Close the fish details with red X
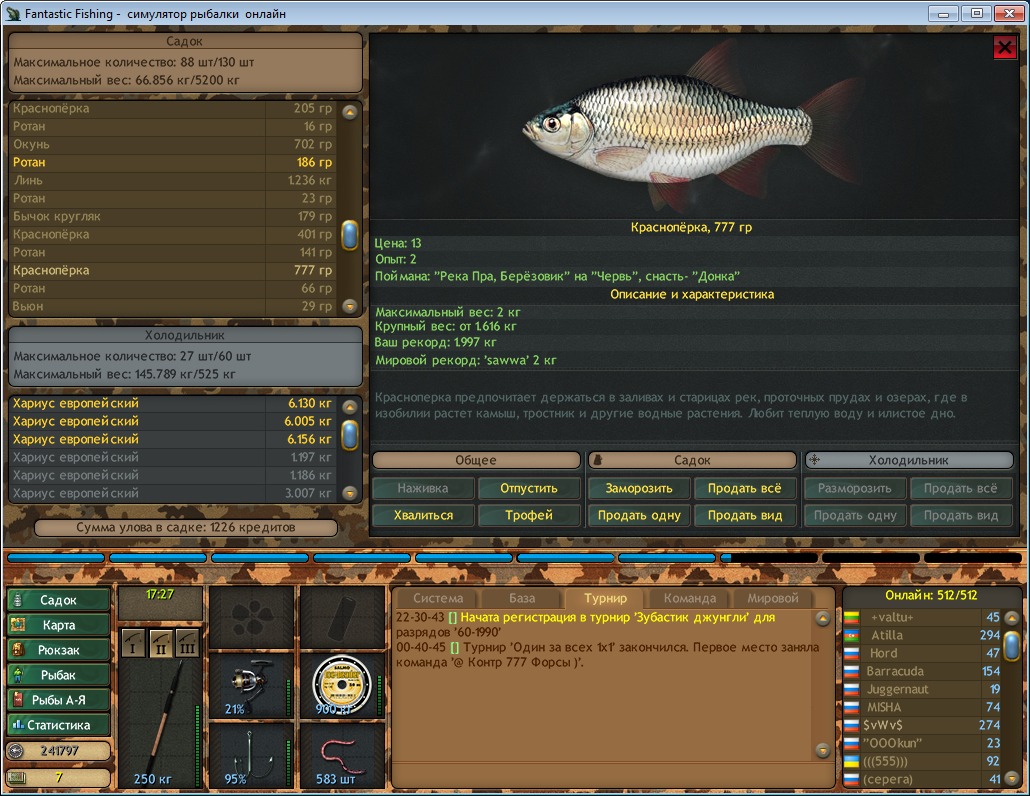Viewport: 1030px width, 796px height. coord(1004,48)
